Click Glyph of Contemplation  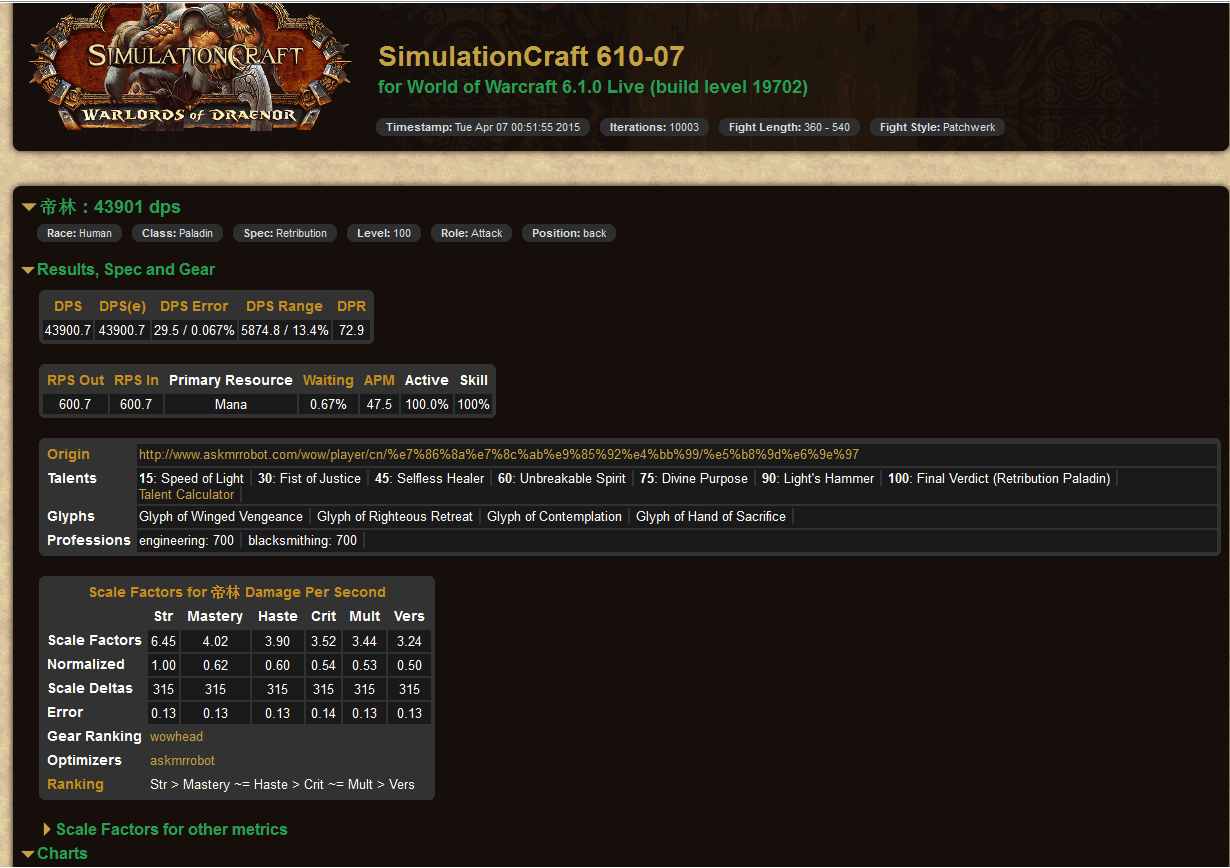point(554,516)
